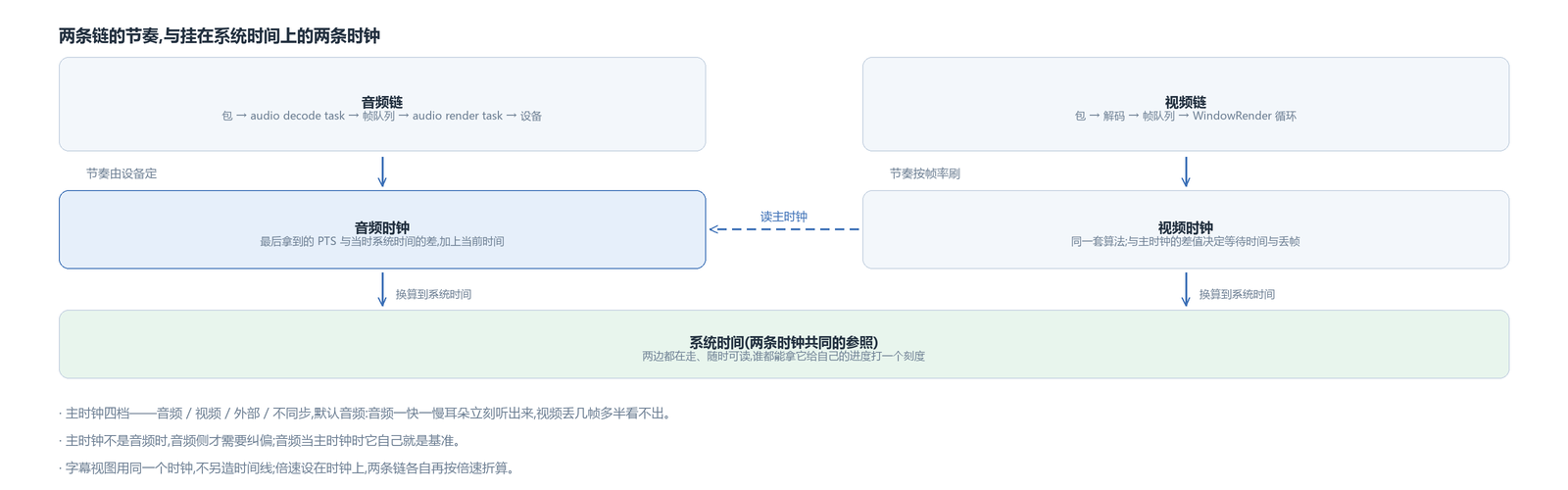1568x490 pixels.
Task: Select the 音频链 box heading
Action: click(382, 102)
